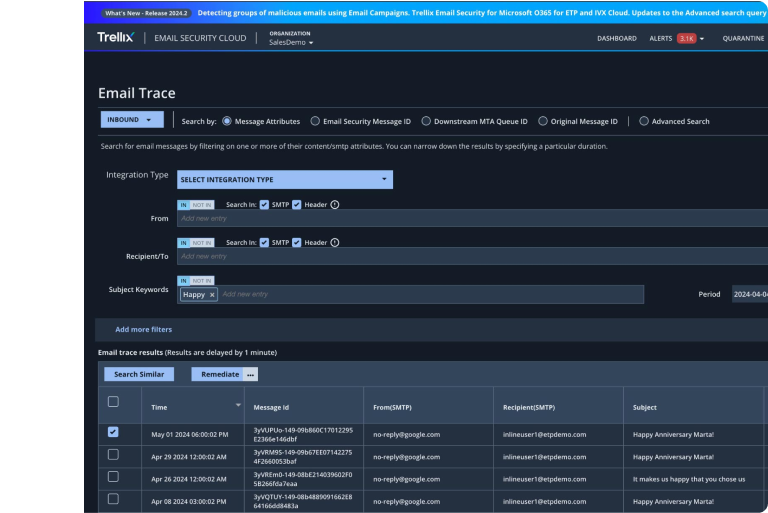The image size is (768, 513).
Task: Toggle the select-all results checkbox
Action: pyautogui.click(x=113, y=402)
